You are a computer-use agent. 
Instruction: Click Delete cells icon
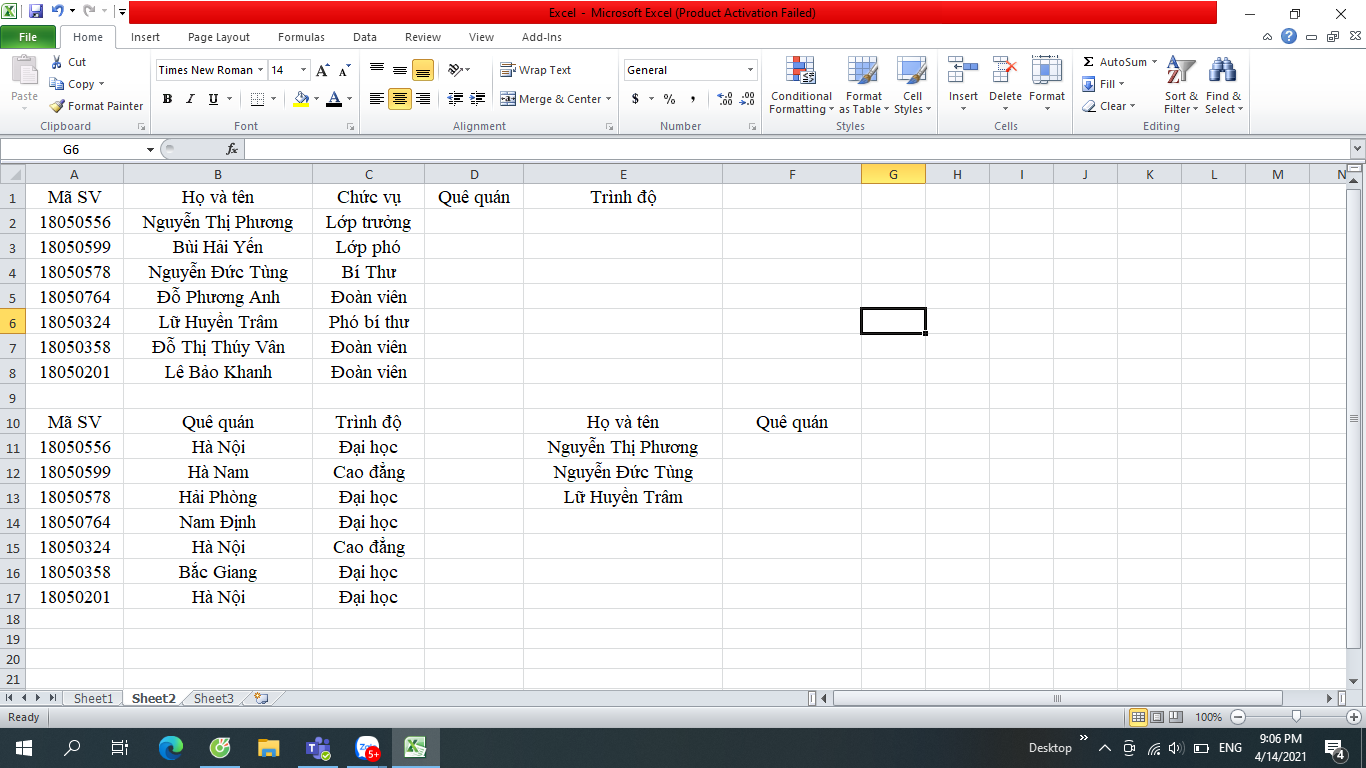pyautogui.click(x=1005, y=72)
